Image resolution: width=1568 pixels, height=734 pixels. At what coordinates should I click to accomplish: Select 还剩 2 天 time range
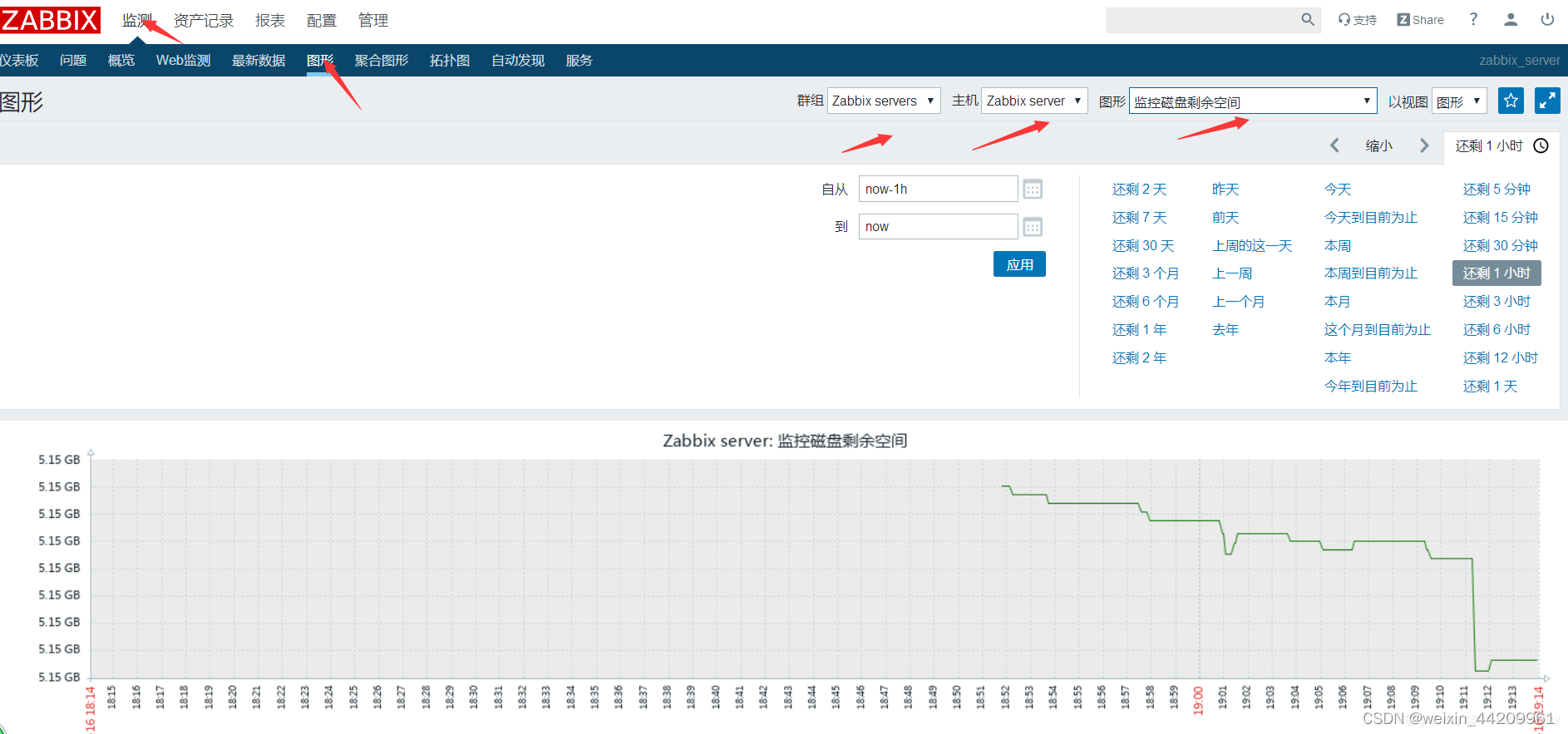click(x=1139, y=190)
